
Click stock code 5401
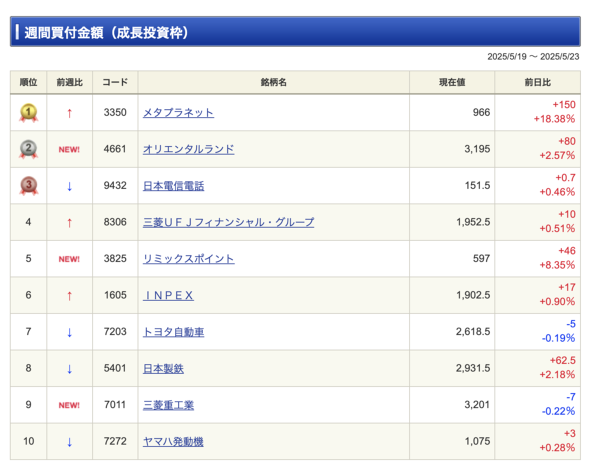[115, 368]
